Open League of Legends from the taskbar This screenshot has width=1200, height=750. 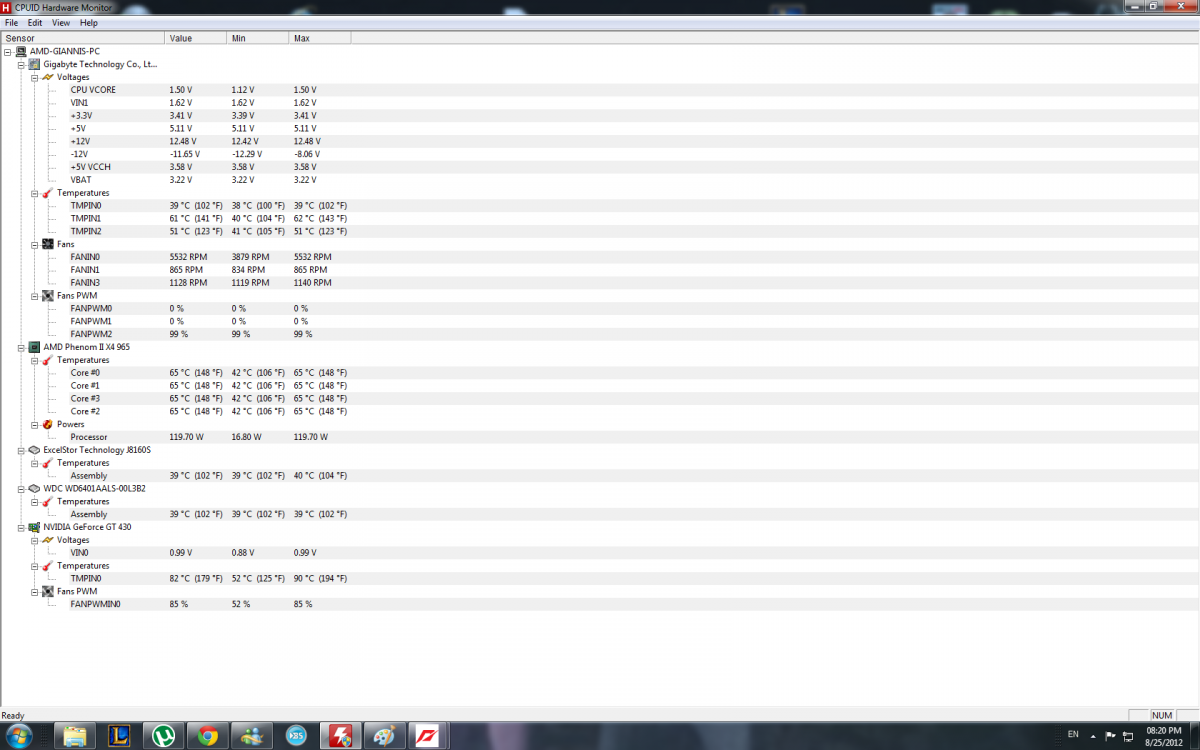[119, 736]
